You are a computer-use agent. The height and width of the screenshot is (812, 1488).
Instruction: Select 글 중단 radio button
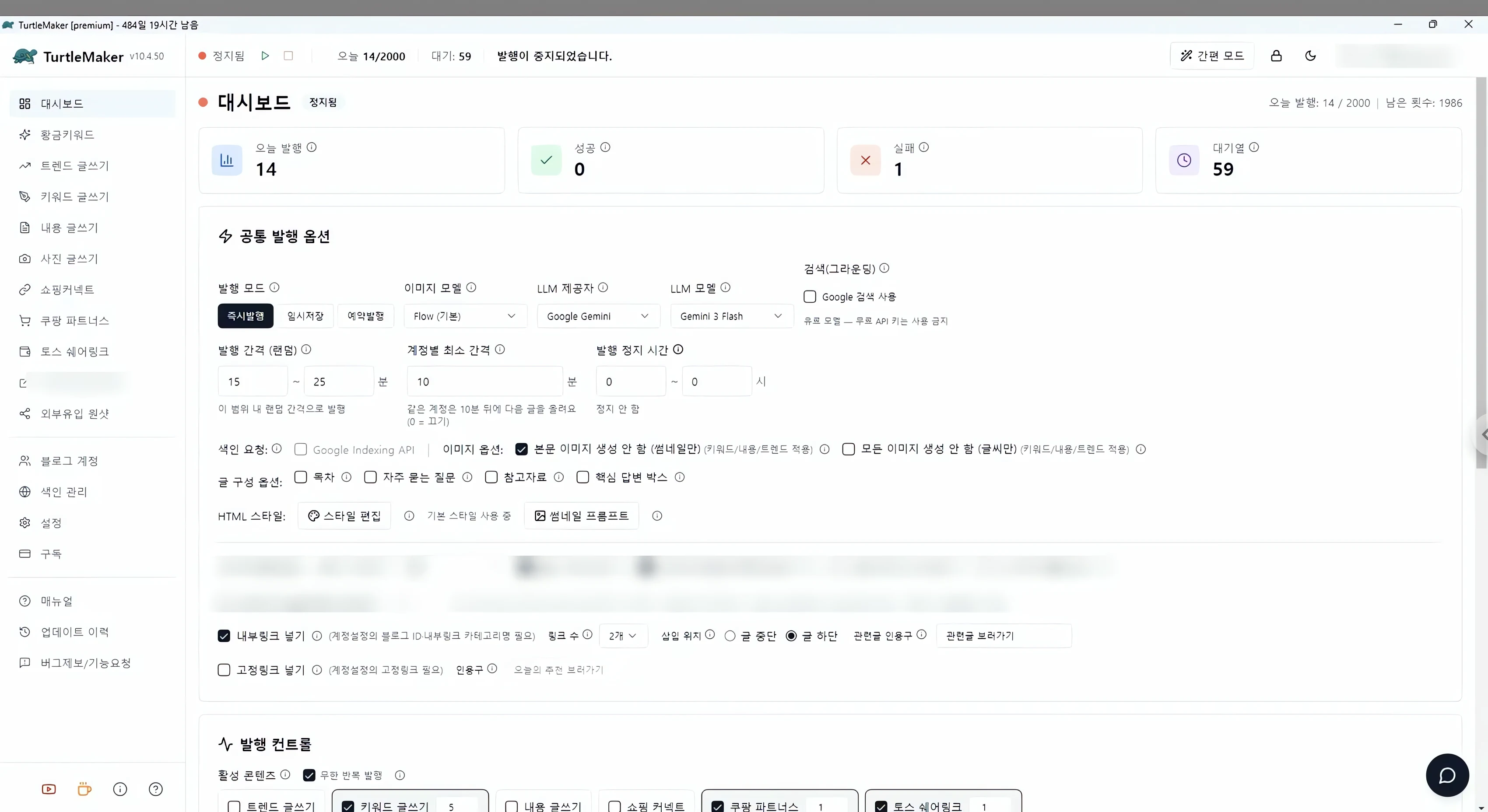730,635
